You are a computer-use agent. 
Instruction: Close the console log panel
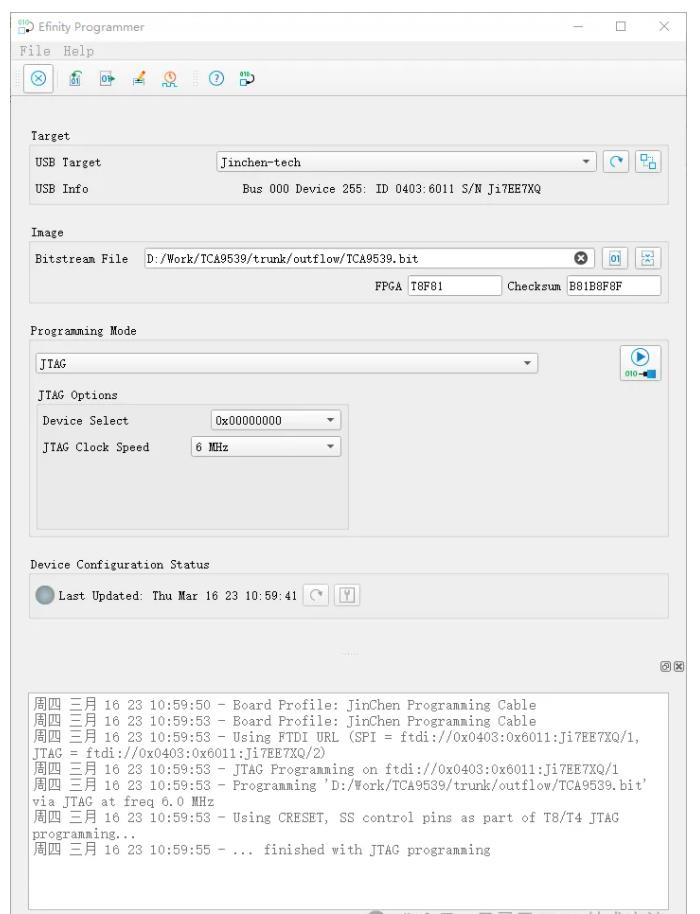[679, 666]
